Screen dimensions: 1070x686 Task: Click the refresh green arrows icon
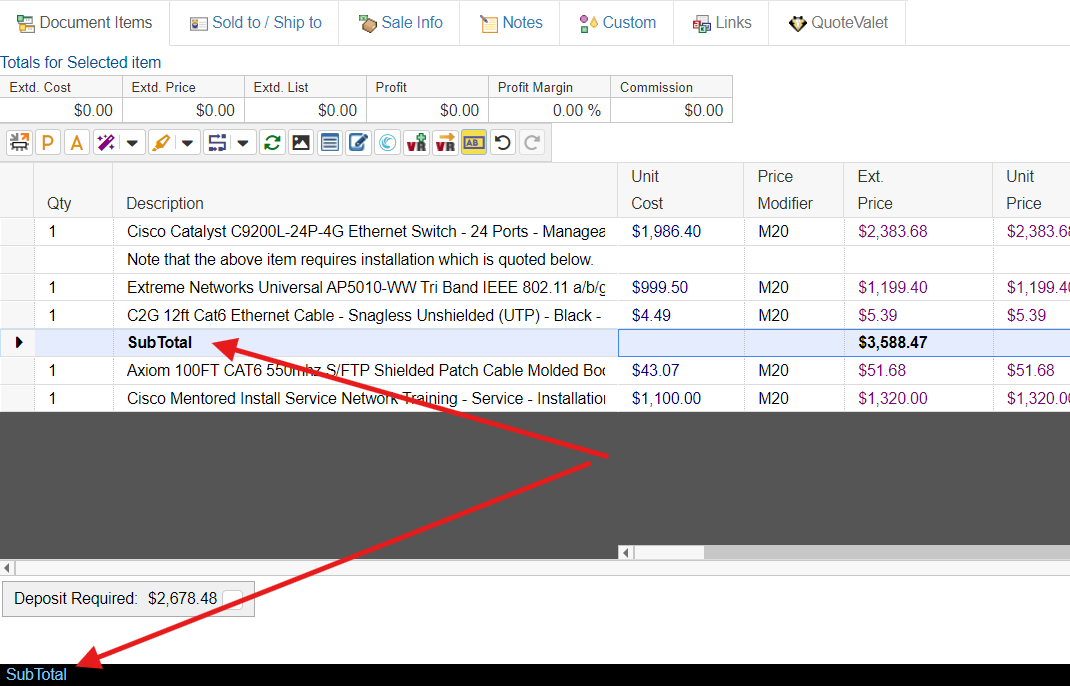pos(271,143)
